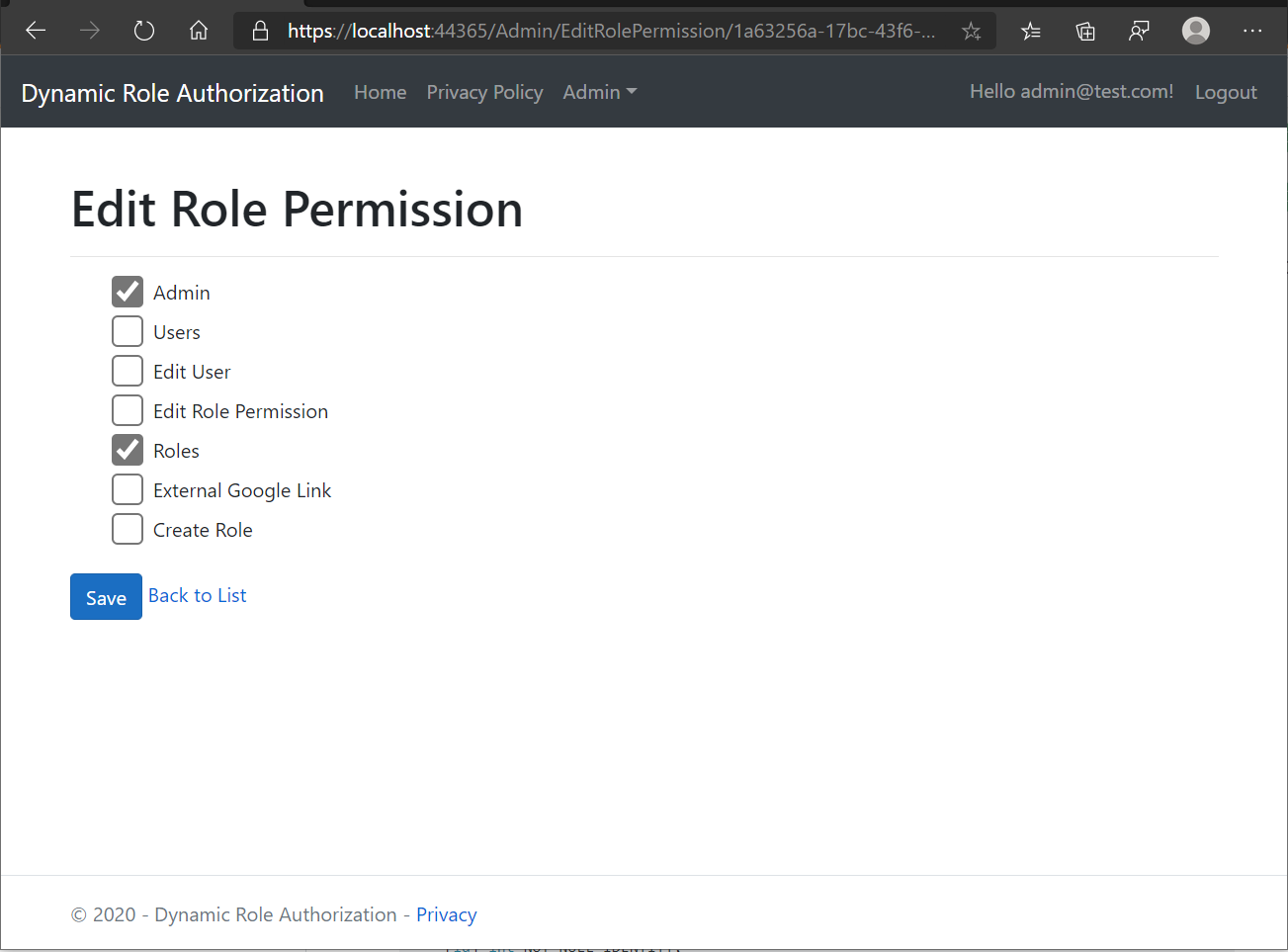Log out using the Logout link

click(1226, 92)
